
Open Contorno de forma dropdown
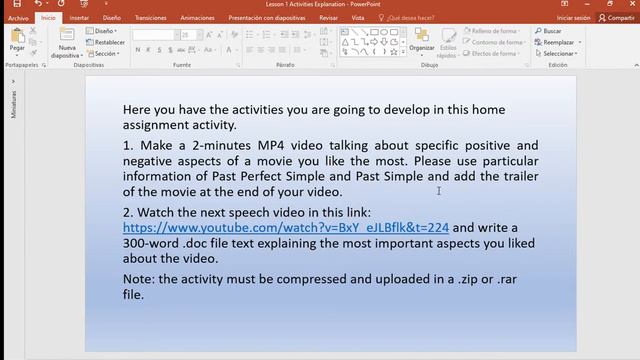(494, 42)
